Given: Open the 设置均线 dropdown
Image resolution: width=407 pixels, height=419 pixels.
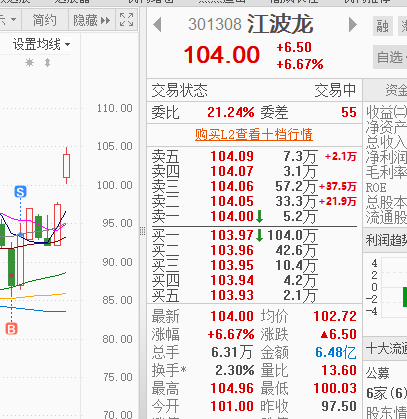Looking at the screenshot, I should click(x=41, y=44).
